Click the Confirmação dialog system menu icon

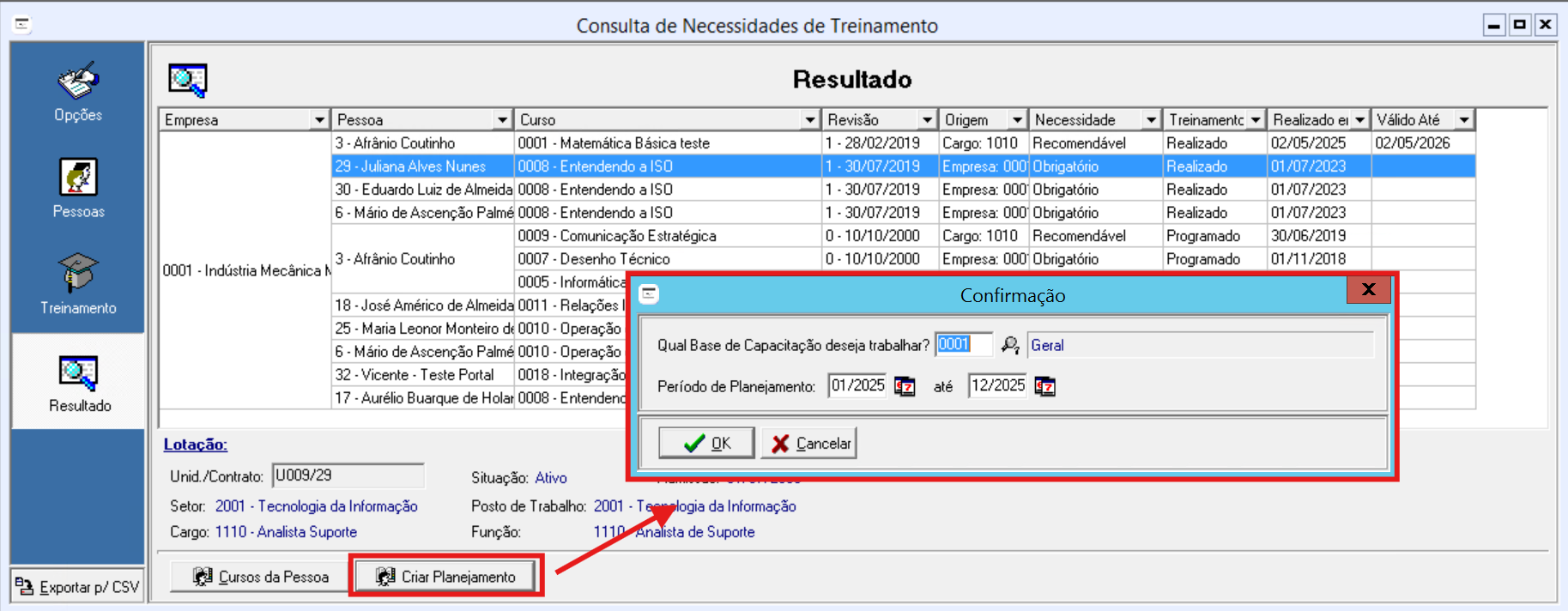(x=649, y=294)
